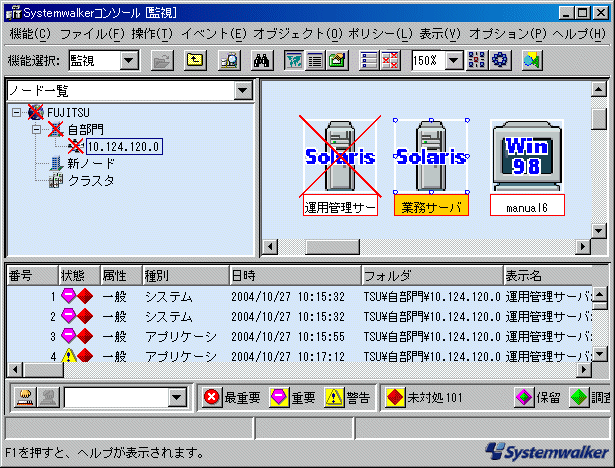
Task: Switch to list view icon
Action: point(315,60)
